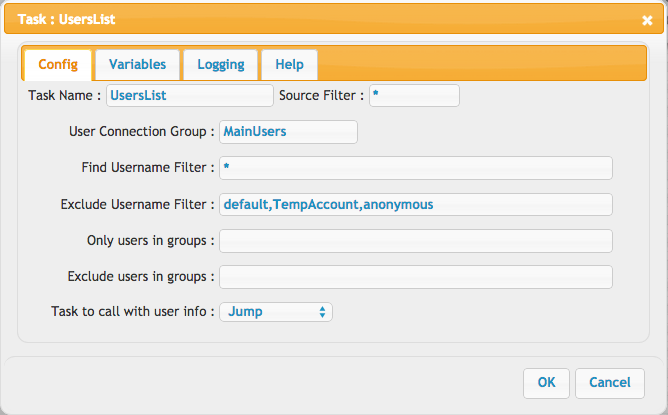
Task: Open the Variables tab
Action: (137, 65)
